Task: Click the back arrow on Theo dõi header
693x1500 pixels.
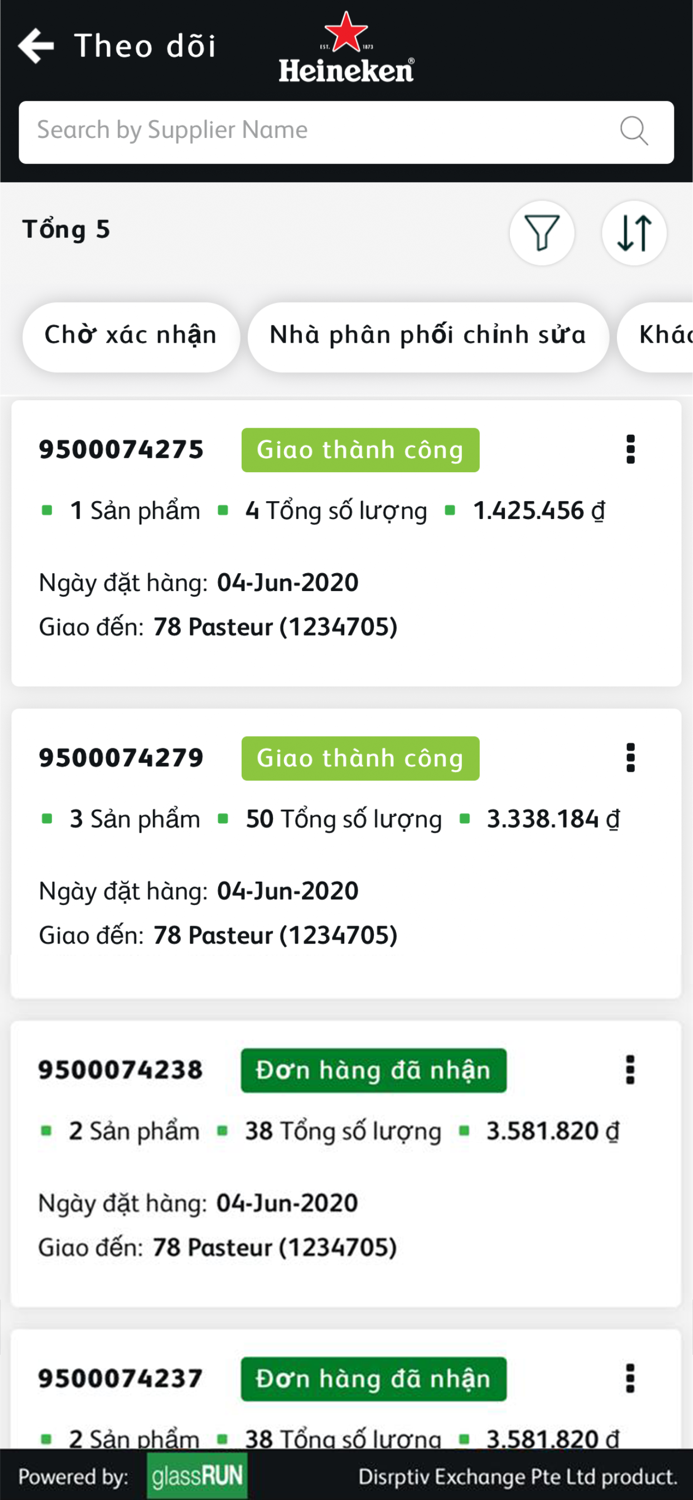Action: click(x=35, y=45)
